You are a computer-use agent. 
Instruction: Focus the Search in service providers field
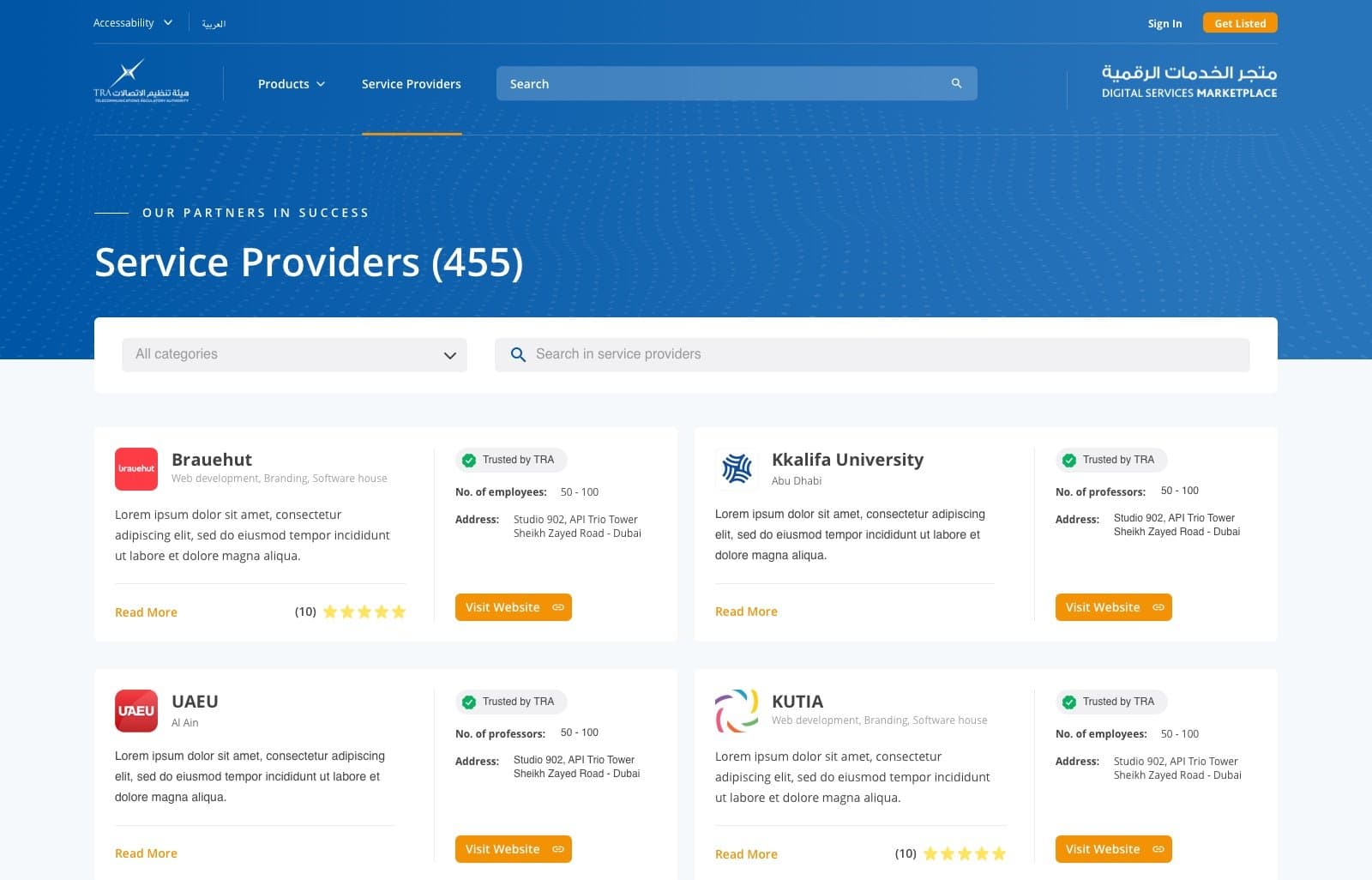click(x=872, y=354)
